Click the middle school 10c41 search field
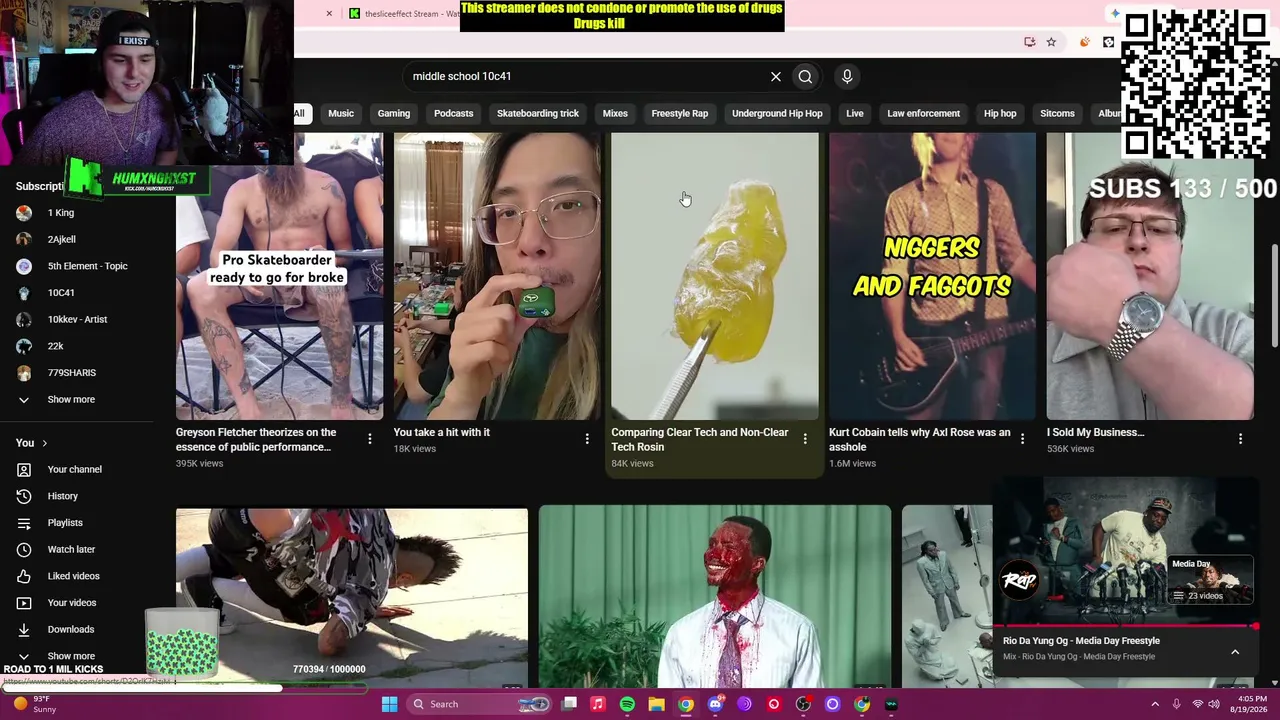The image size is (1280, 720). tap(585, 77)
